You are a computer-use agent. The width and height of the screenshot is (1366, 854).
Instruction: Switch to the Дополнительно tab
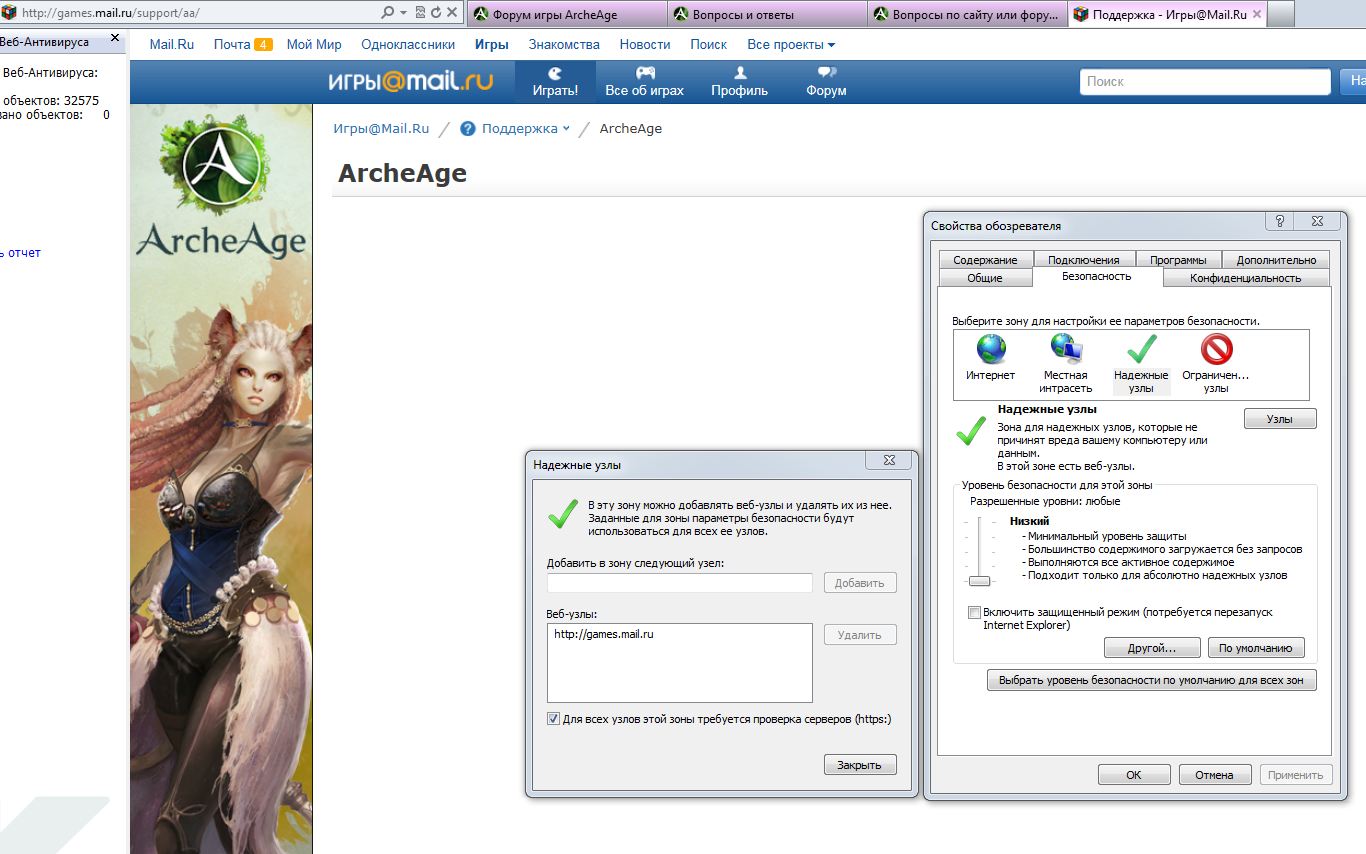(1276, 260)
